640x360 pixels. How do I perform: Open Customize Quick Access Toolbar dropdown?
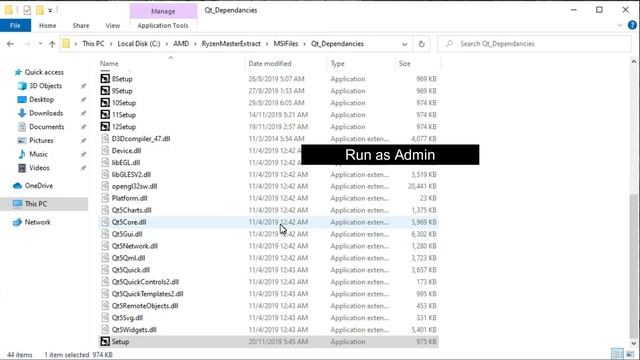50,11
